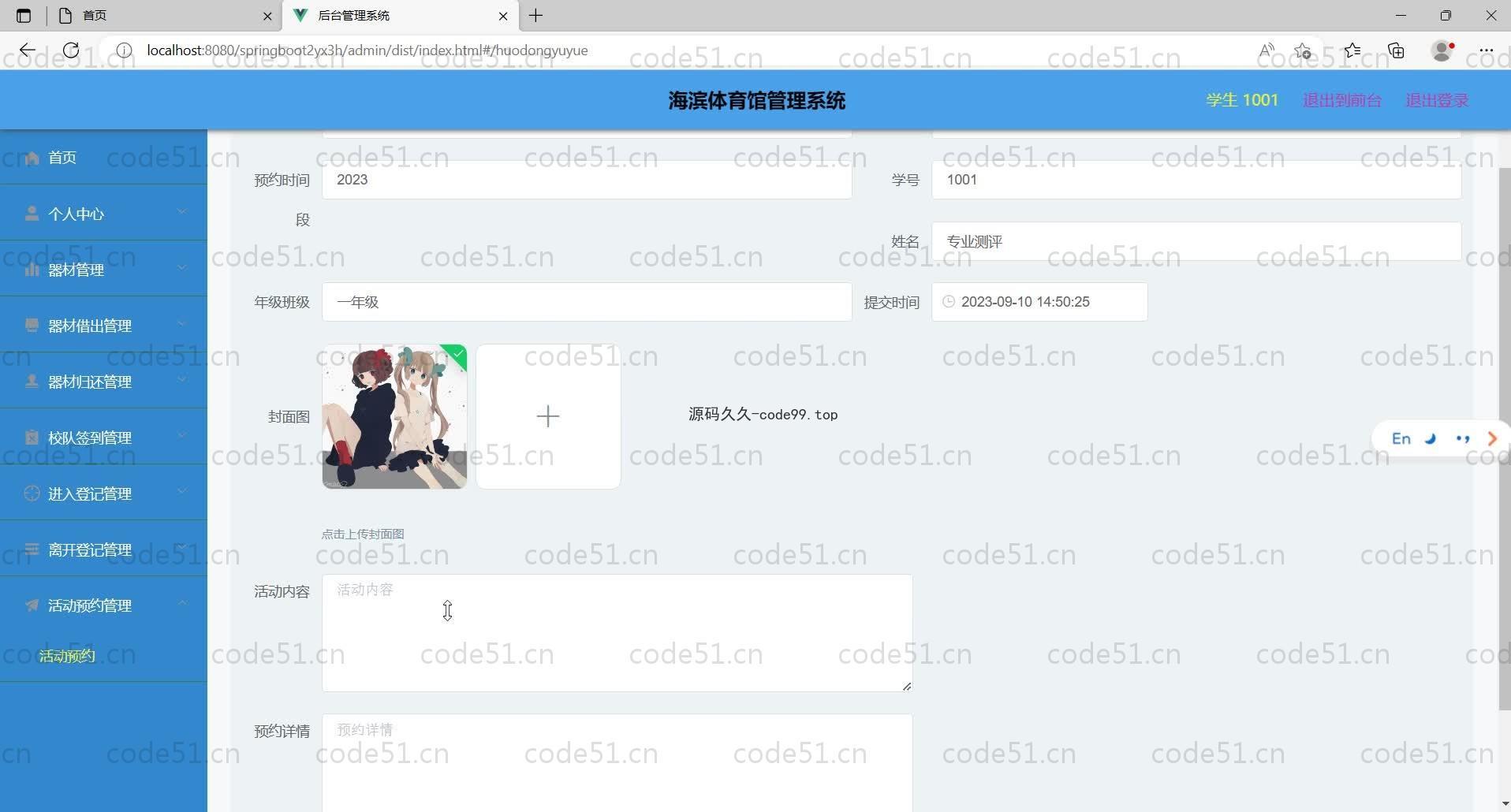Viewport: 1511px width, 812px height.
Task: Click the browser address bar URL
Action: (367, 50)
